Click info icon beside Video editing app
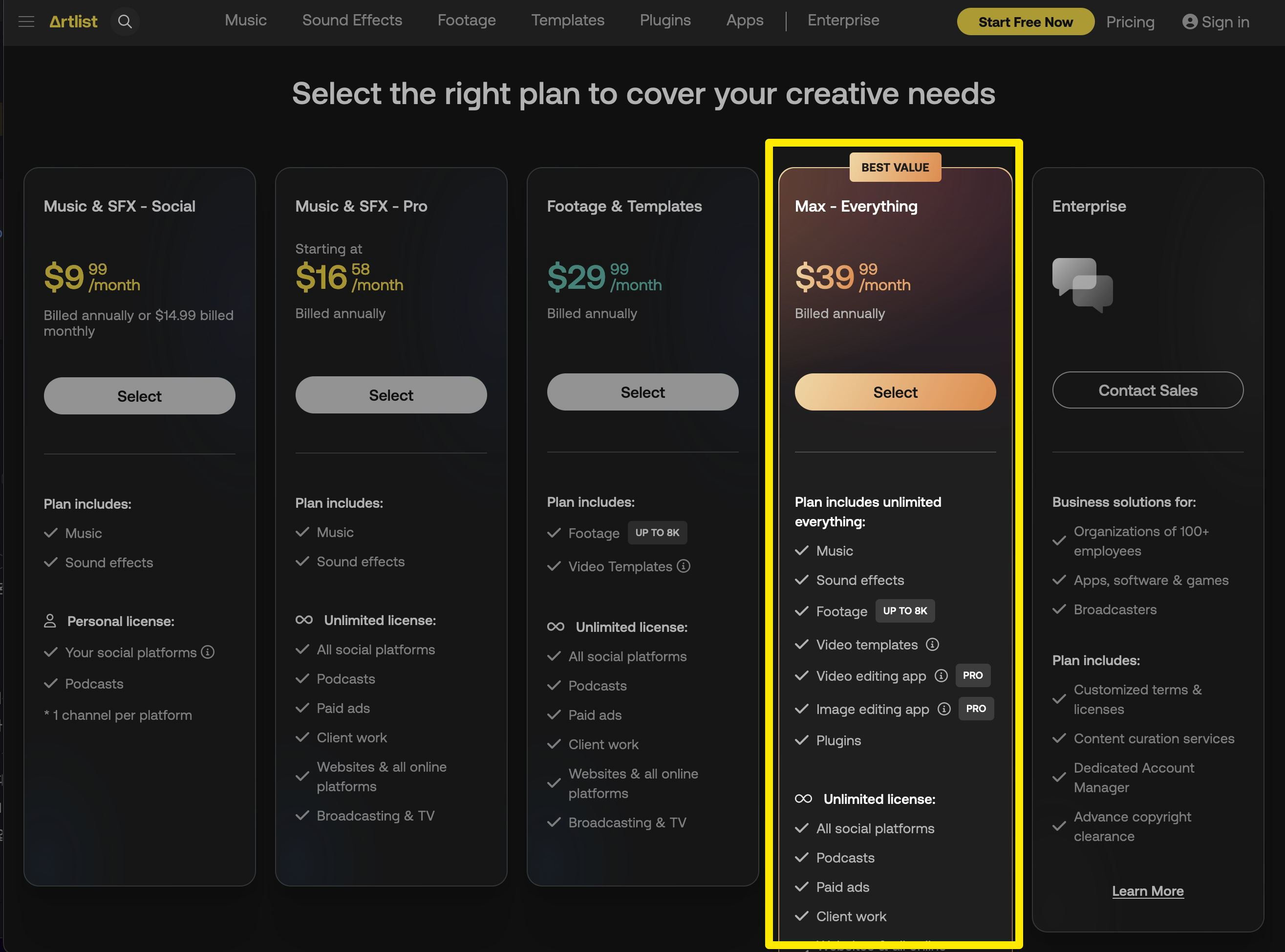The width and height of the screenshot is (1285, 952). [x=941, y=675]
